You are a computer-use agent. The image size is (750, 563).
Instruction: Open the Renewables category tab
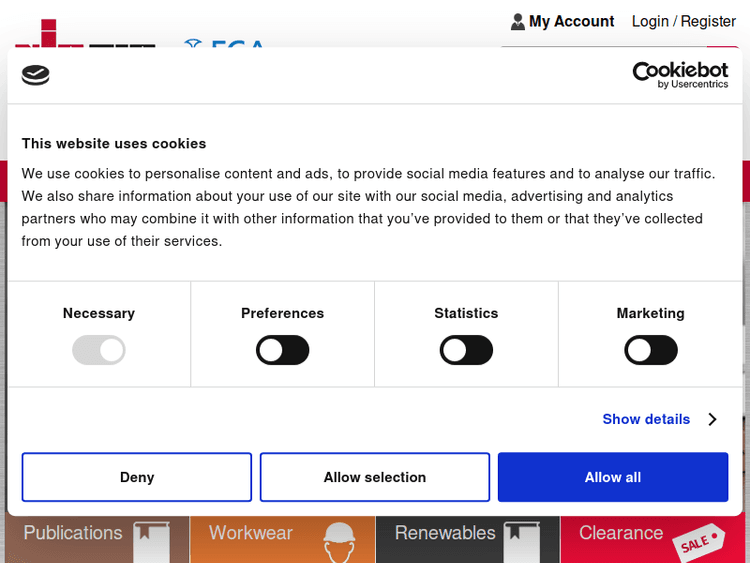(x=445, y=533)
